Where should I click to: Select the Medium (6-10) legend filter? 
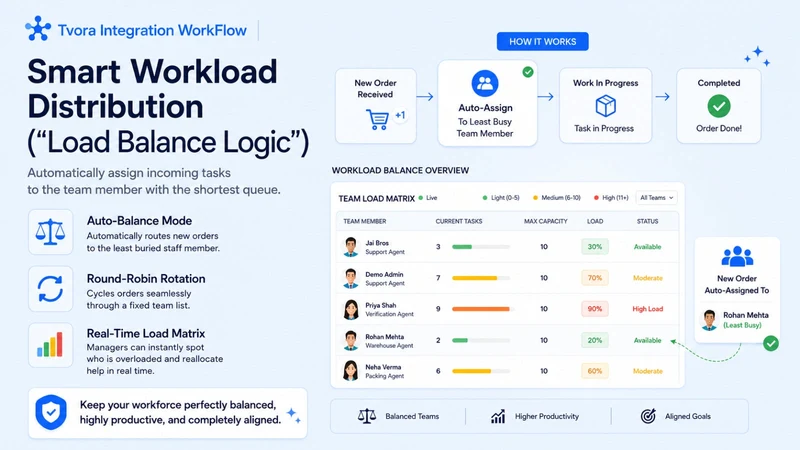(x=557, y=198)
